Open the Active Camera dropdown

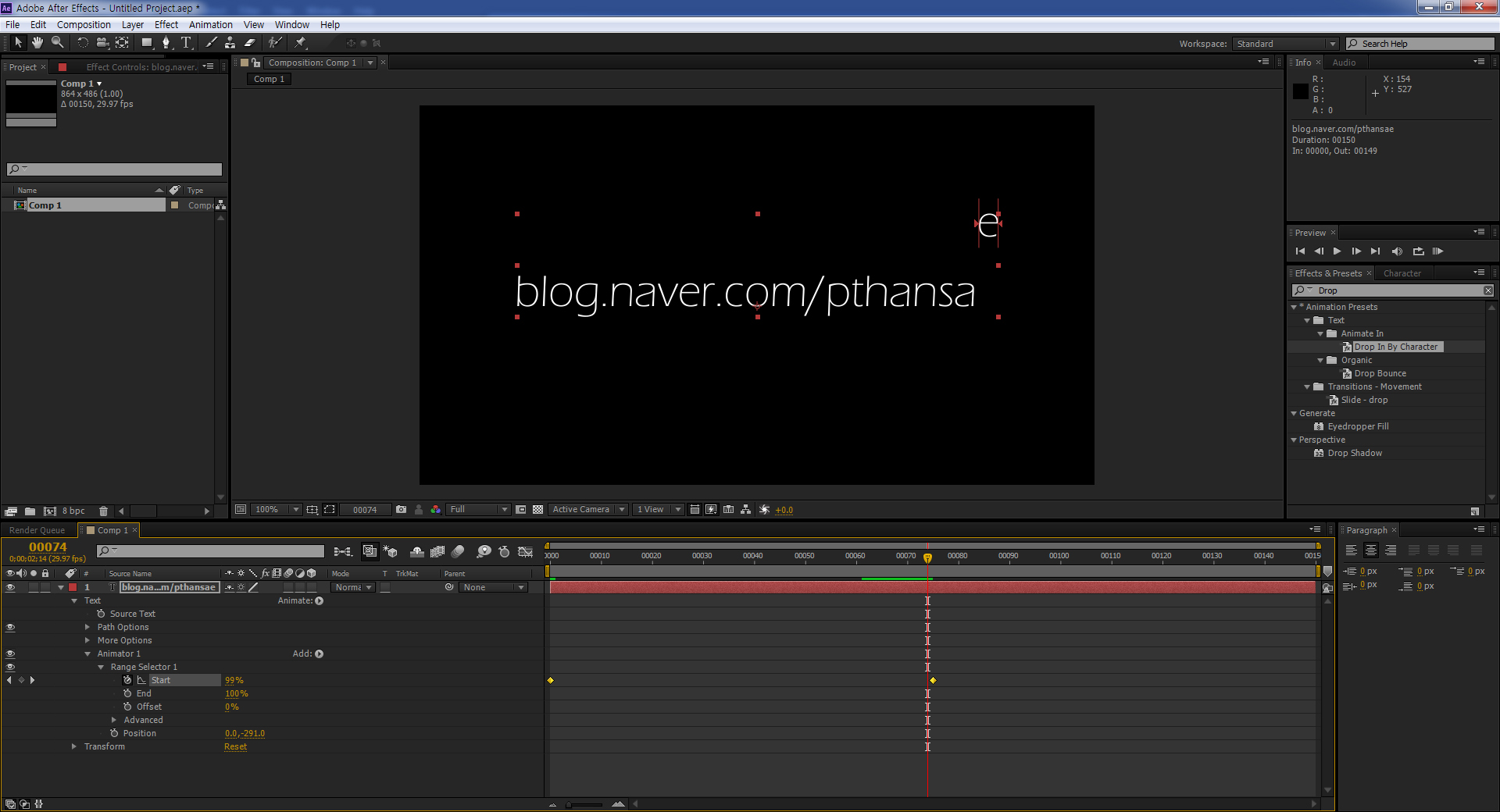pyautogui.click(x=588, y=510)
